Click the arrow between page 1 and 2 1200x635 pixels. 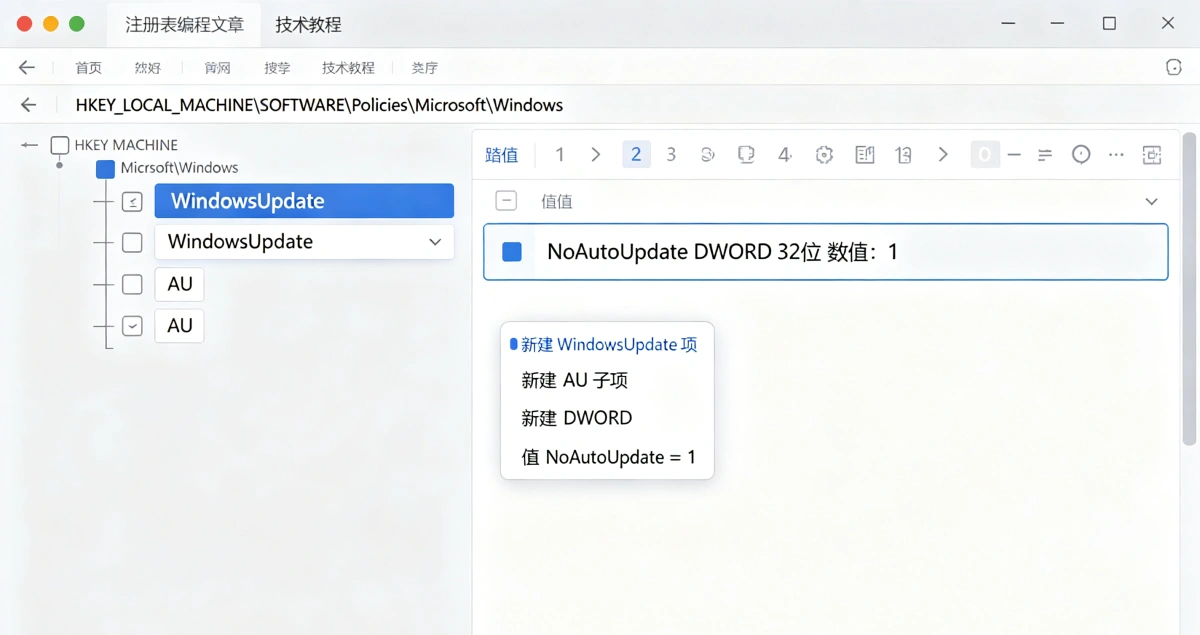(x=596, y=154)
